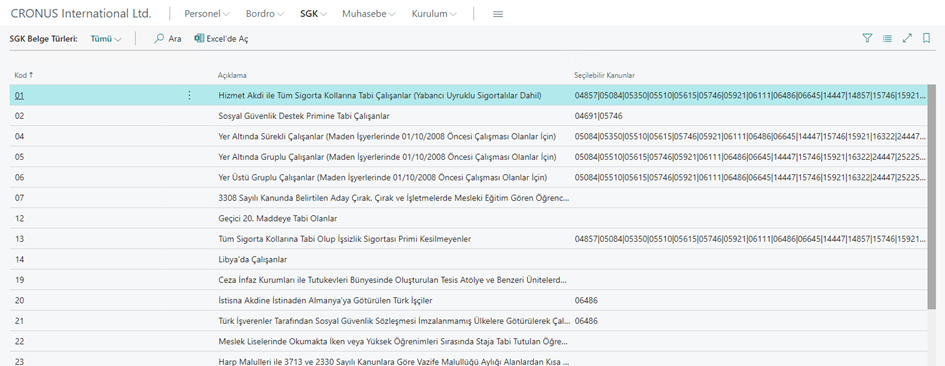Click the Meslek Liselerinde Okumakta description cell
This screenshot has width=945, height=366.
point(394,341)
